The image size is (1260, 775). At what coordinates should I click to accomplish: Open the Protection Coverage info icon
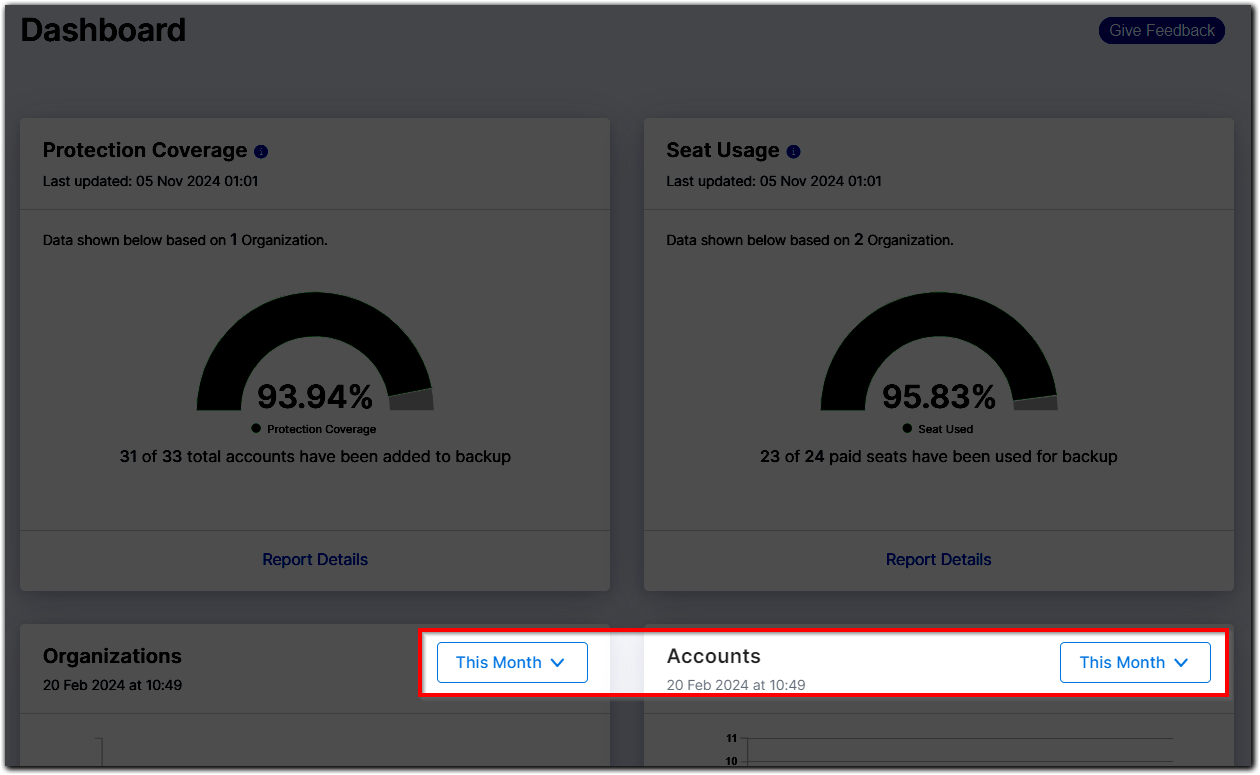pos(261,151)
